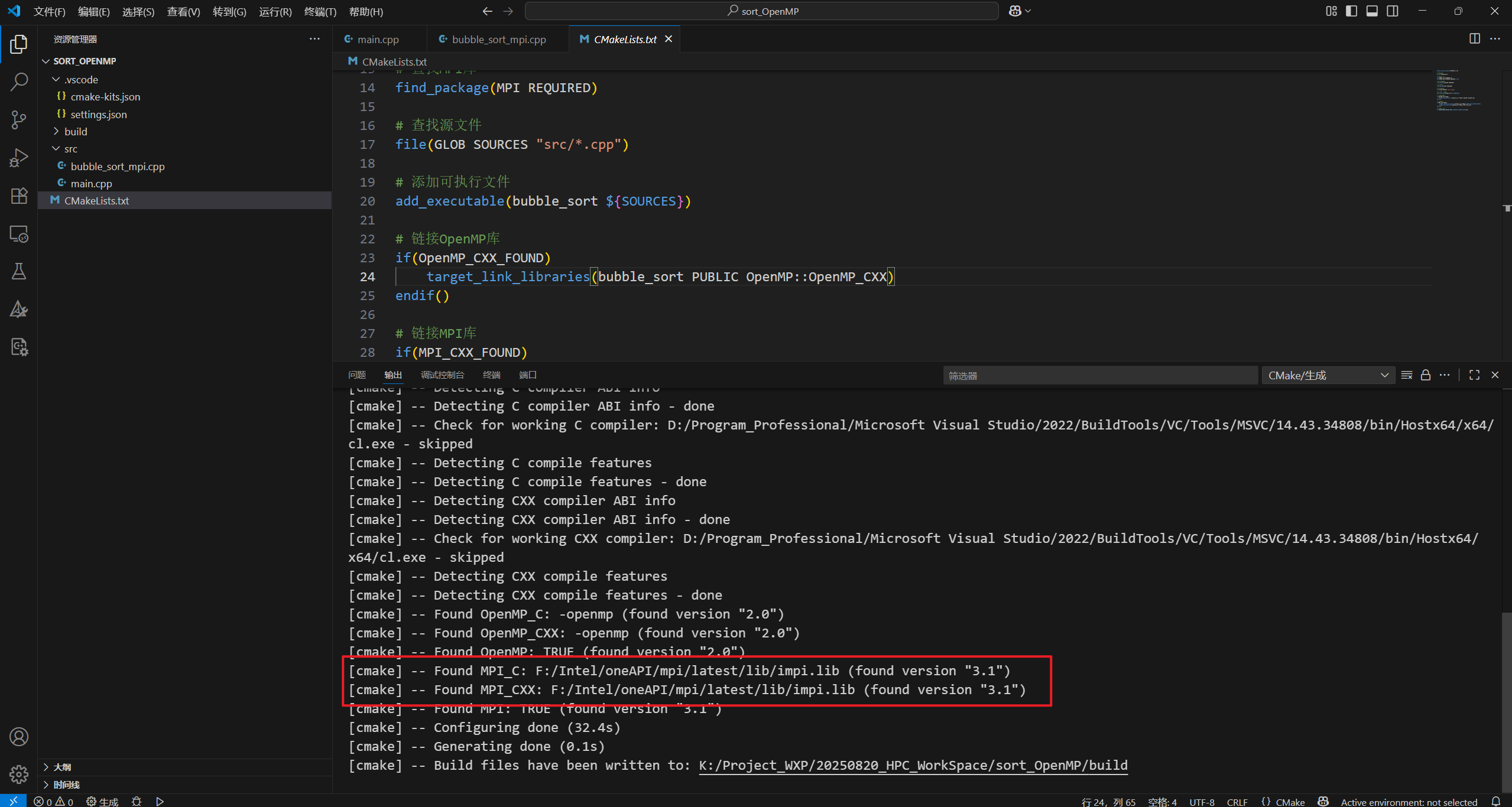Open the Extensions view
The height and width of the screenshot is (807, 1512).
pyautogui.click(x=19, y=196)
